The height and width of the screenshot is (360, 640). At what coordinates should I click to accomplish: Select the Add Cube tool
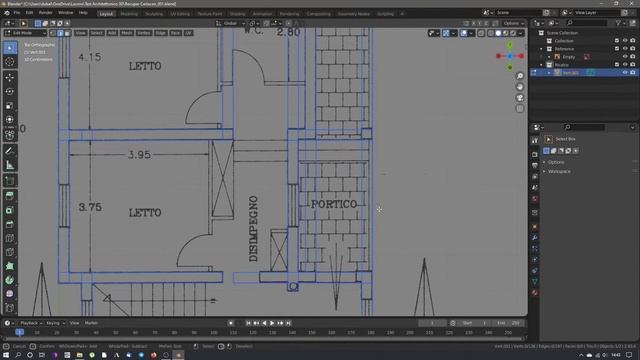click(10, 181)
